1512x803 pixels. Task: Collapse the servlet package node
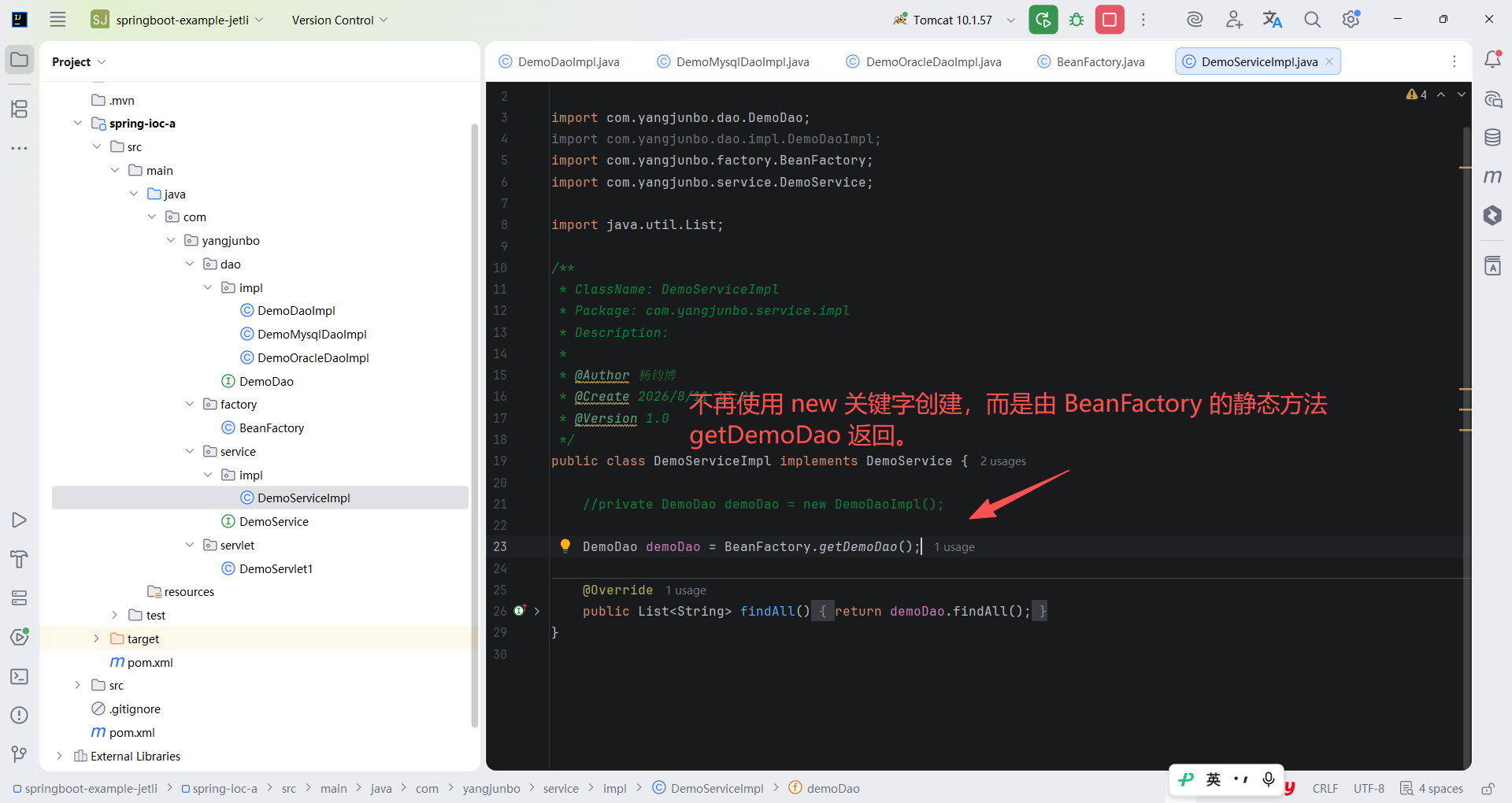(190, 545)
